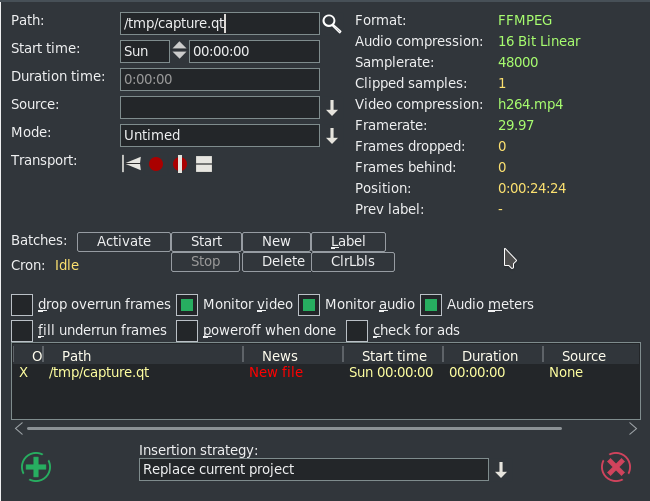The image size is (650, 501).
Task: Click the record single frame button
Action: click(180, 164)
